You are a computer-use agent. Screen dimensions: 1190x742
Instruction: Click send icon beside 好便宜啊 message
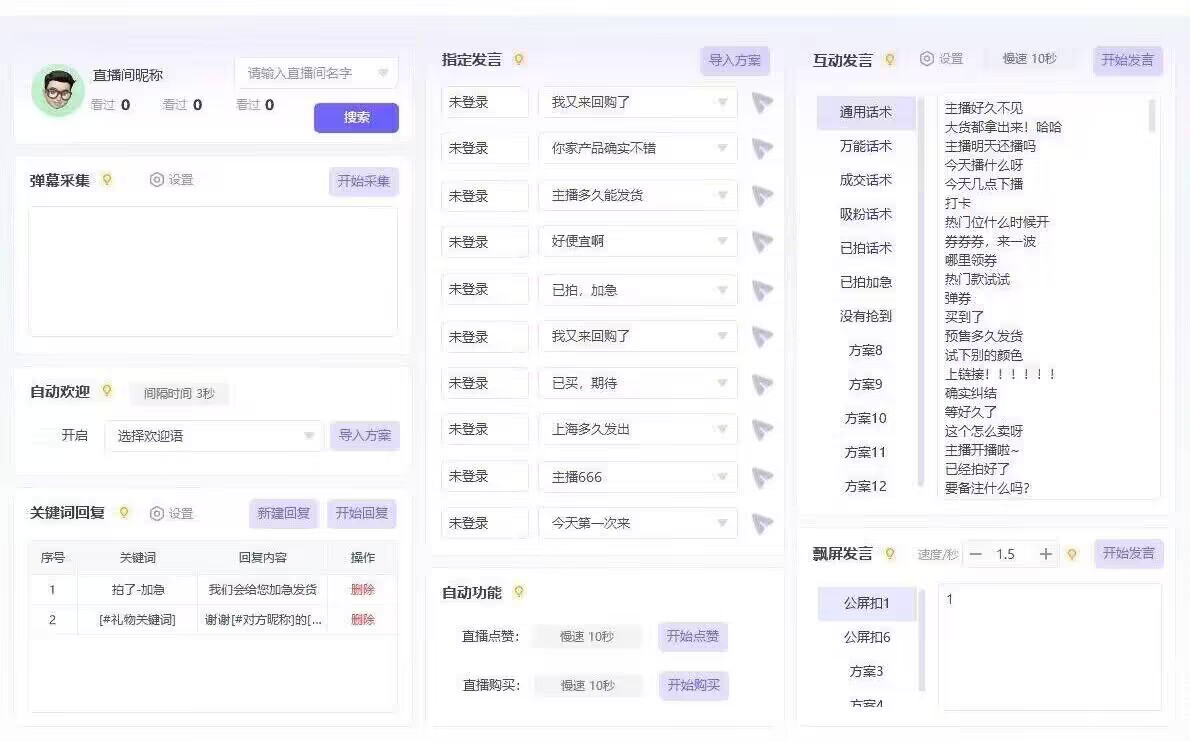[762, 242]
